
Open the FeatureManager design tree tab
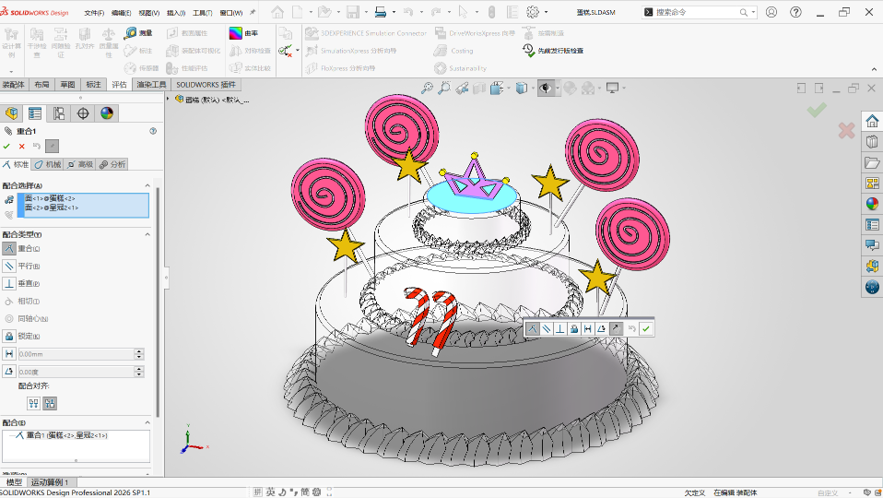11,113
